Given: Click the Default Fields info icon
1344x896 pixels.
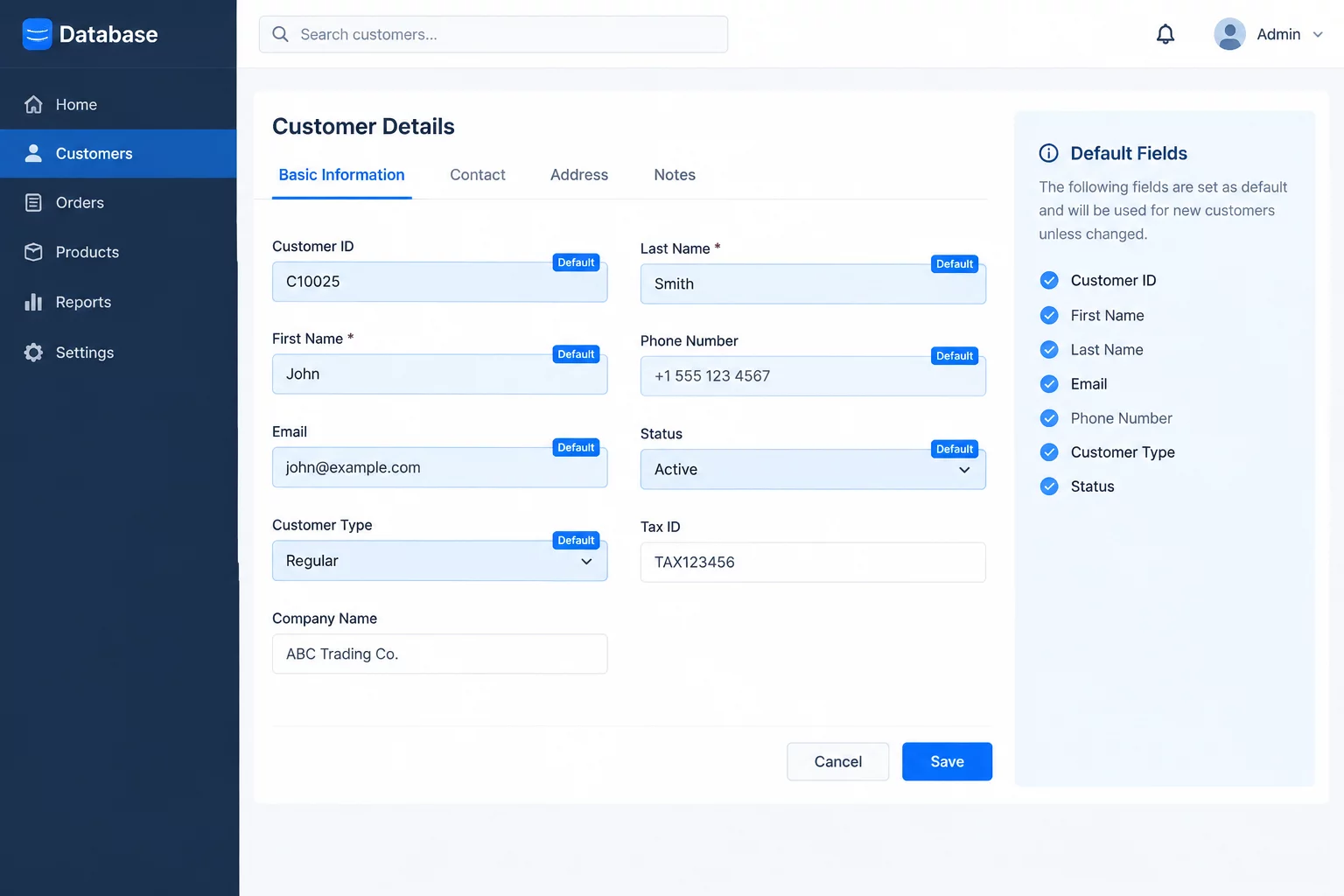Looking at the screenshot, I should tap(1048, 153).
